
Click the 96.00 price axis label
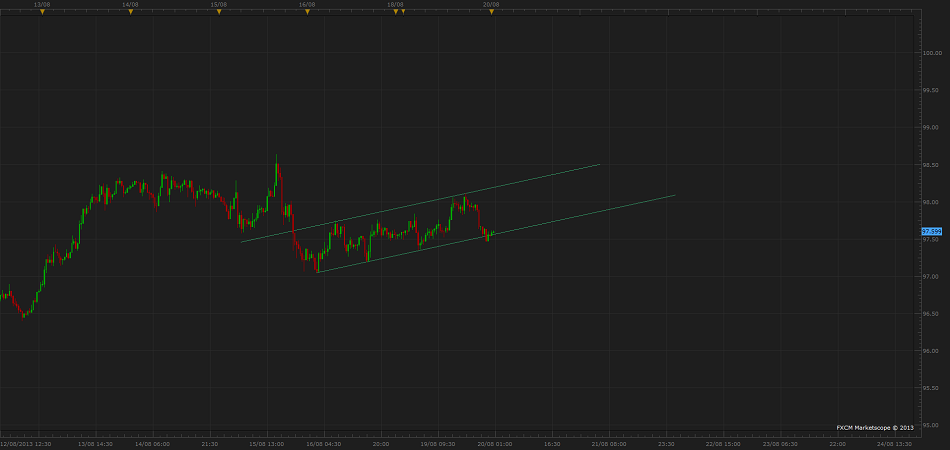[x=931, y=351]
